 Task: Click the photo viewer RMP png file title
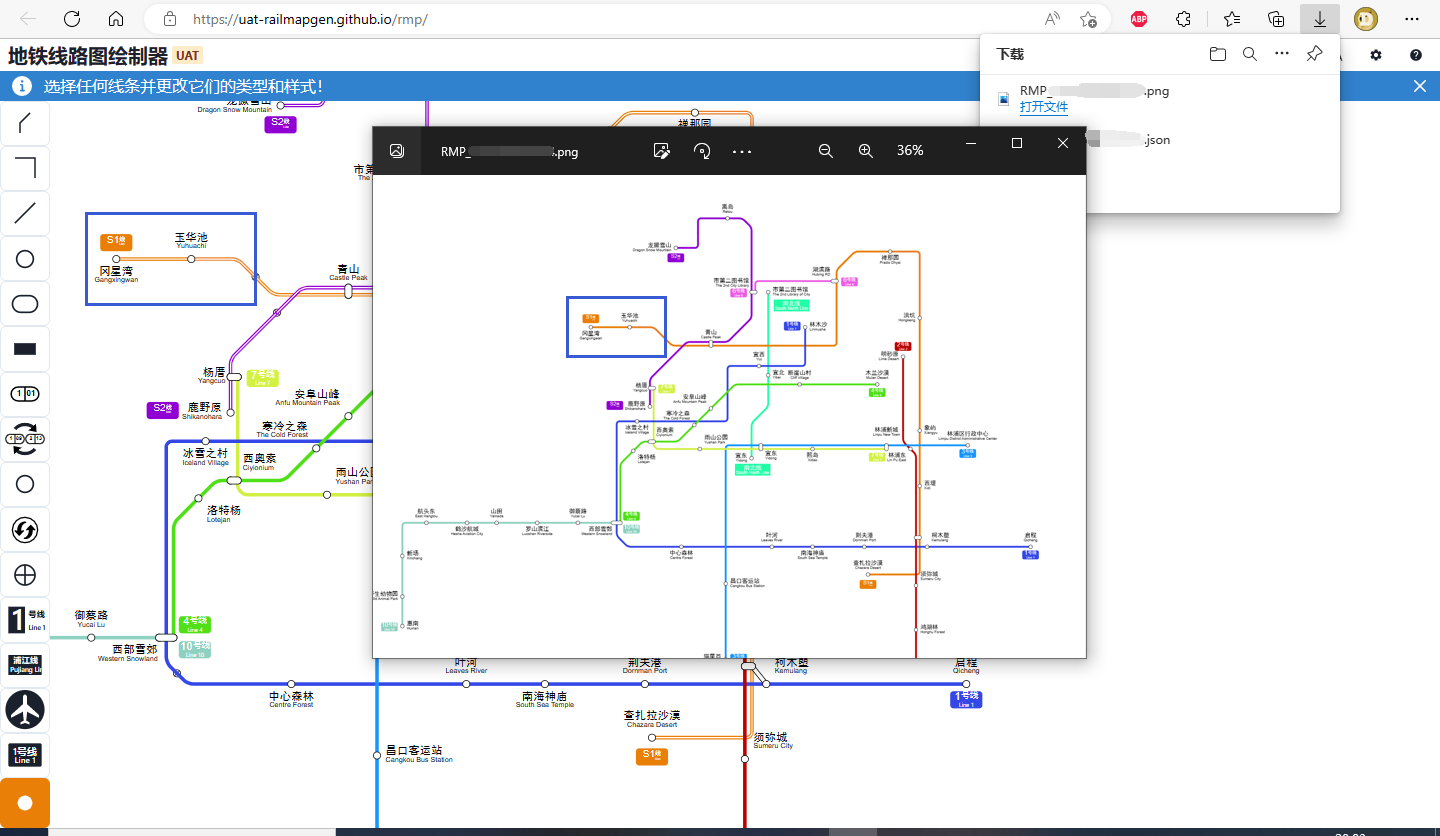pyautogui.click(x=509, y=152)
